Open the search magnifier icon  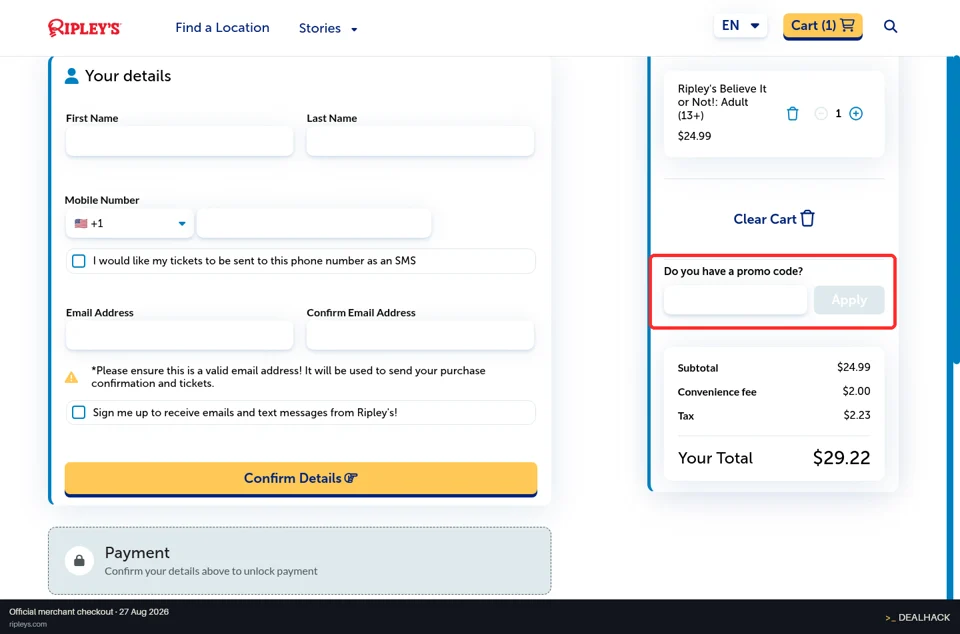click(x=890, y=26)
